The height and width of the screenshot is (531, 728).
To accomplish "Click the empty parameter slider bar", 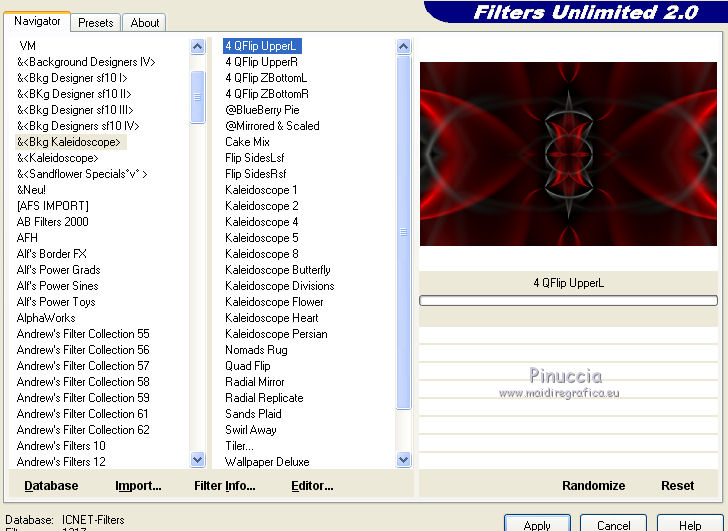I will coord(568,300).
